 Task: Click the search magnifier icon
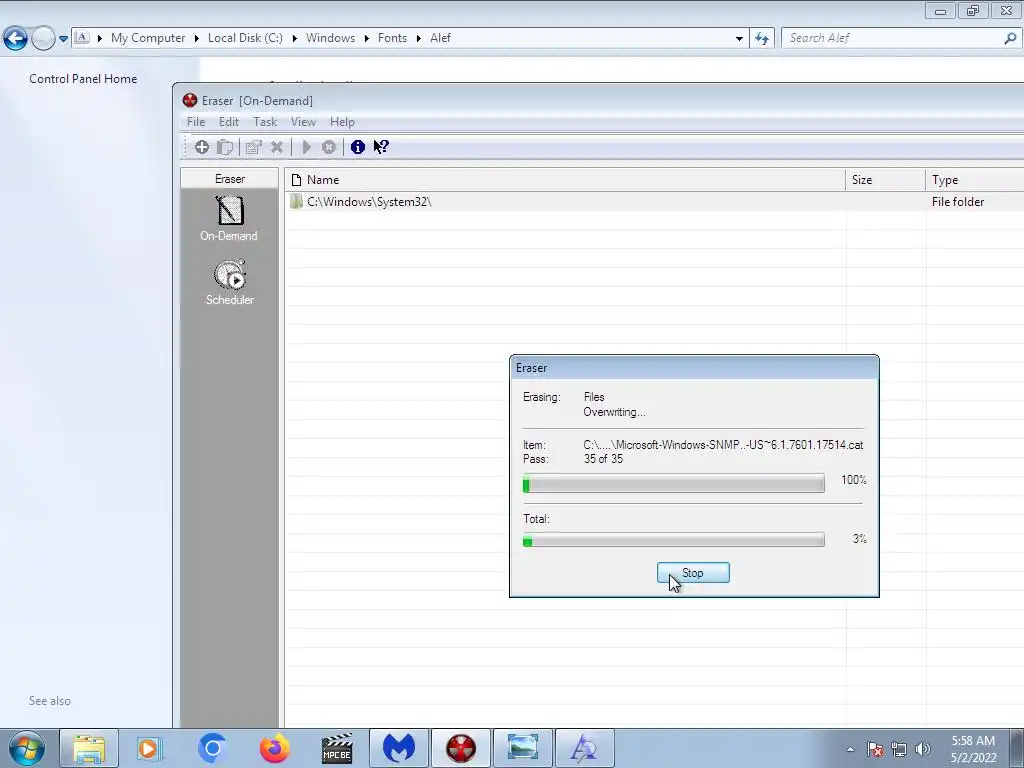(1010, 39)
